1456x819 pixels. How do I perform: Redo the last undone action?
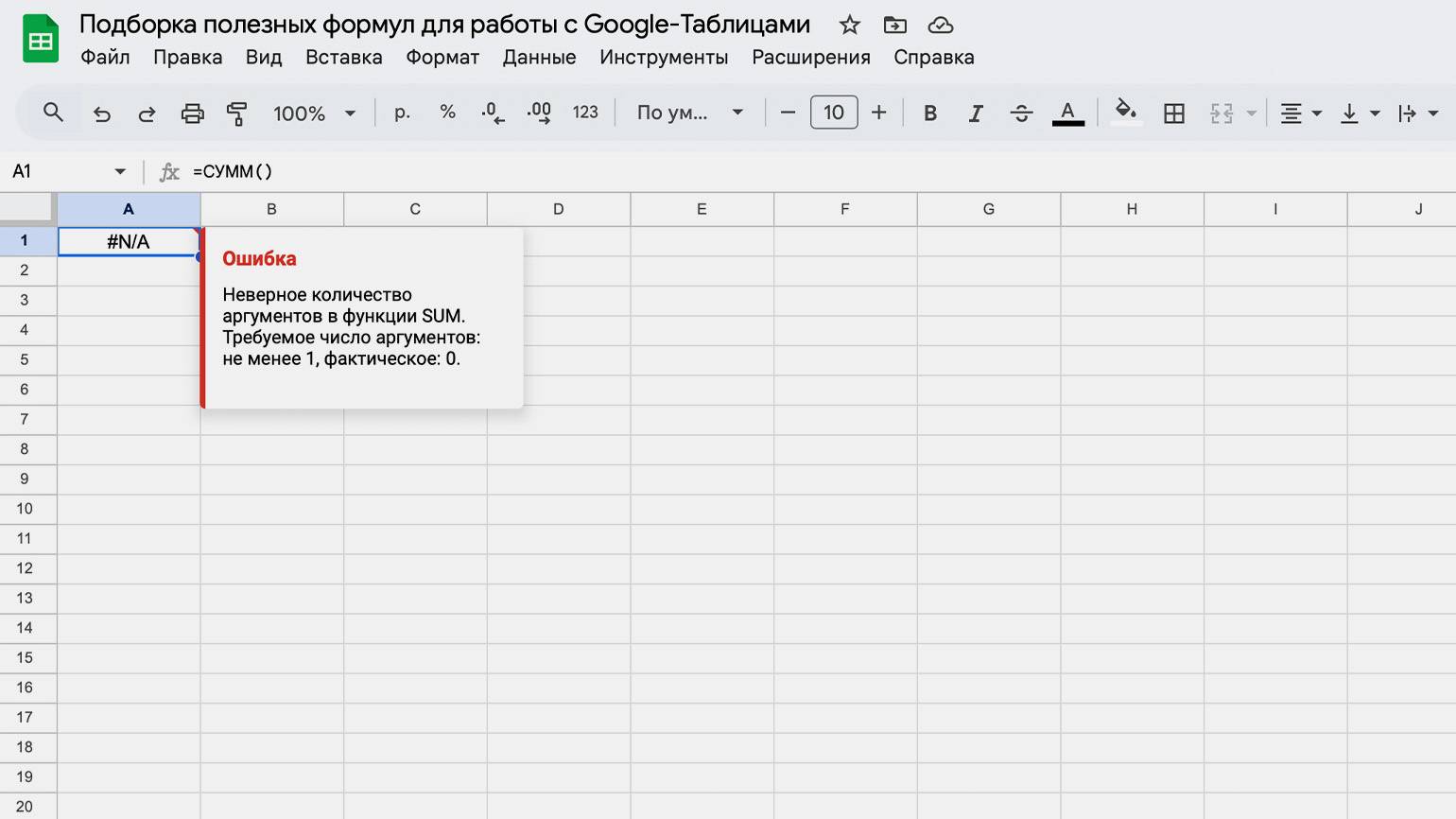click(147, 113)
